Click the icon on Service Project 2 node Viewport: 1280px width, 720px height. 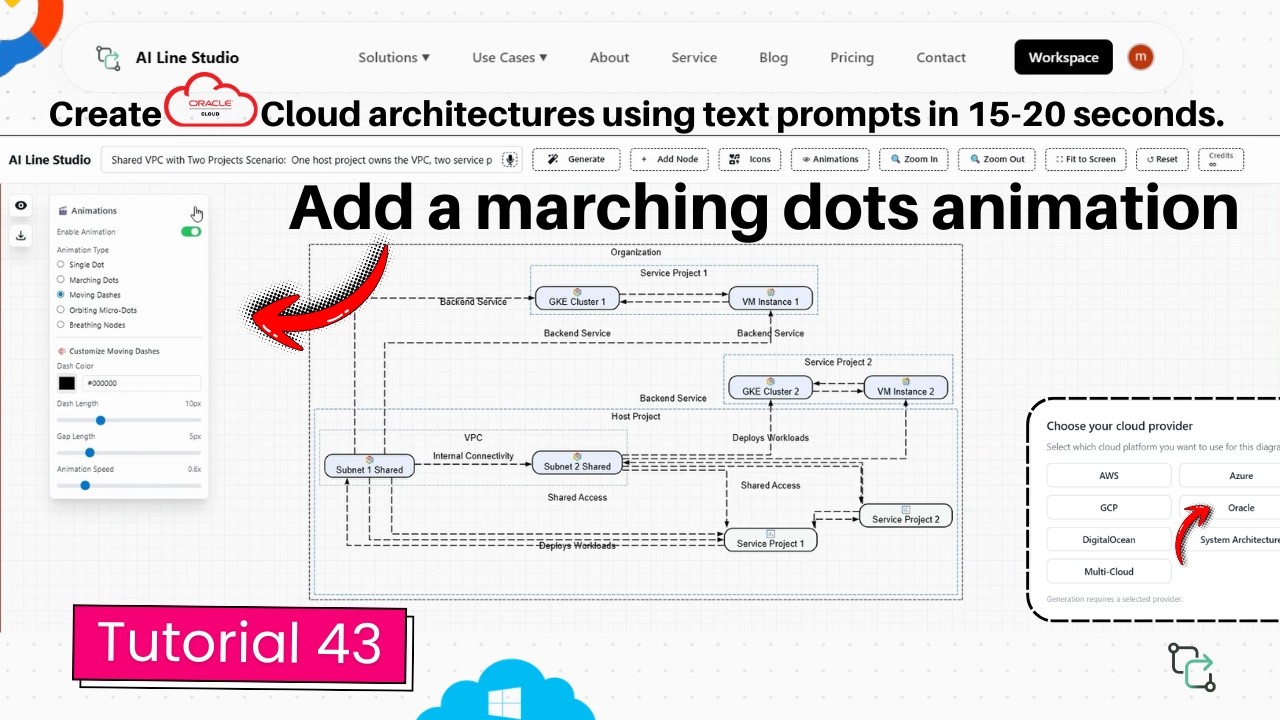point(906,510)
